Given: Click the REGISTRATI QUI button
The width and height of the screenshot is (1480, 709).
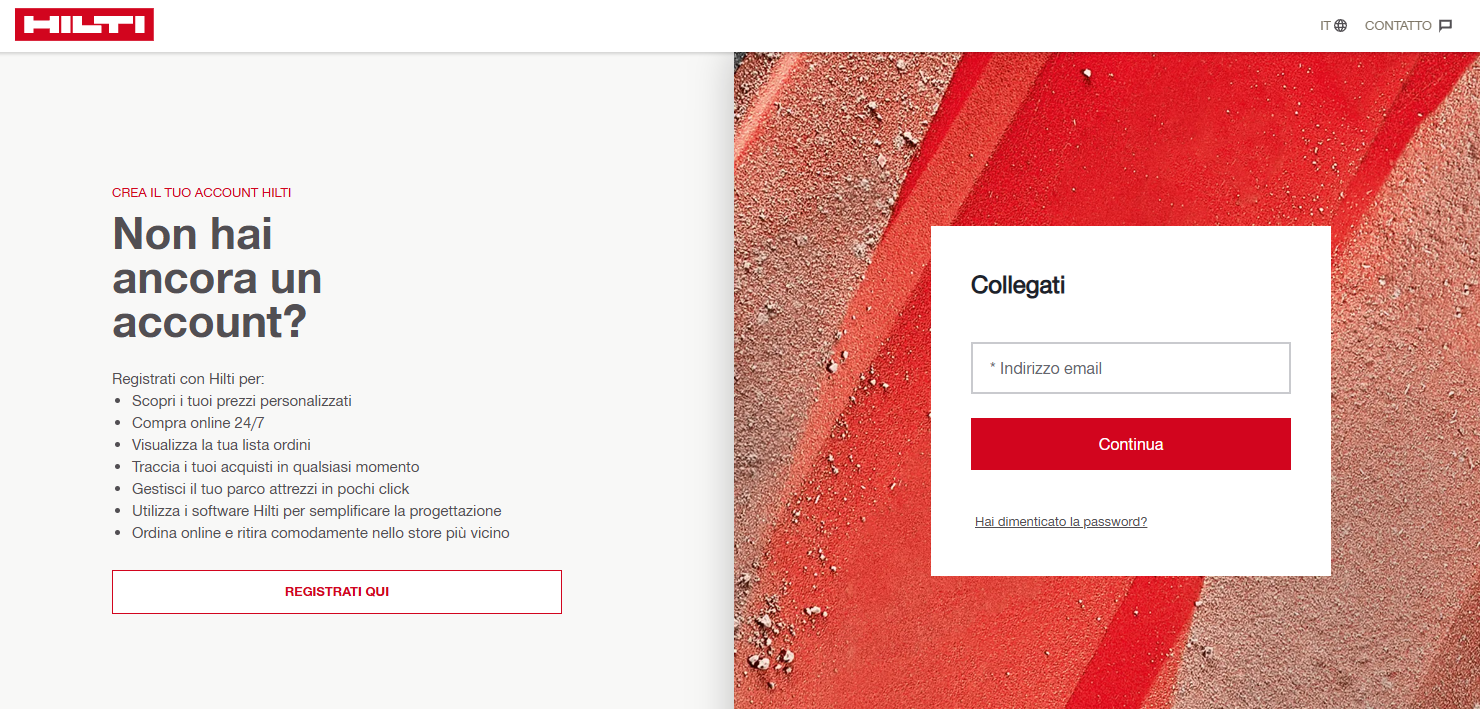Looking at the screenshot, I should 336,592.
